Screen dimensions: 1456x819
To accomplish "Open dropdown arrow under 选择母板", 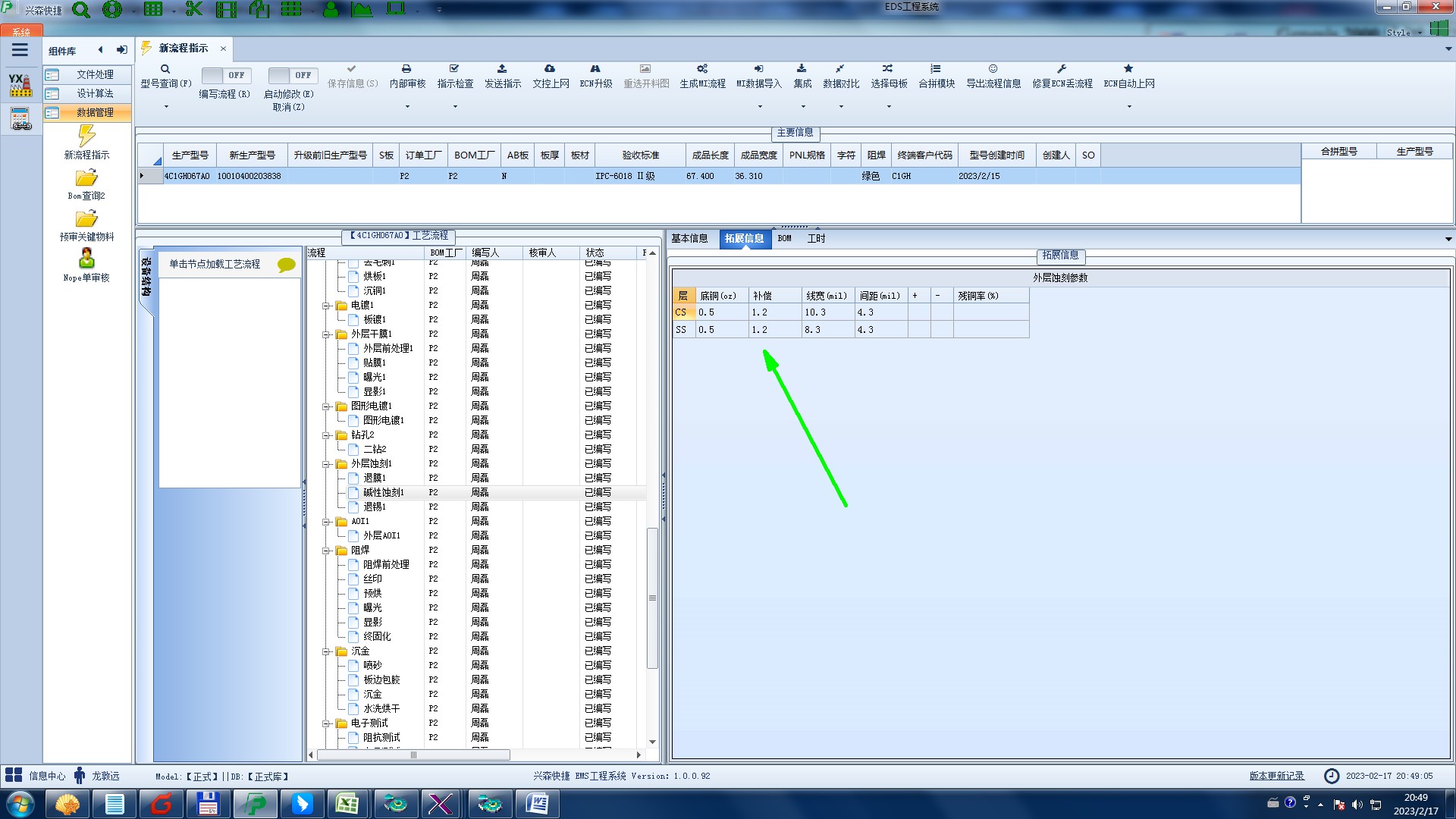I will click(889, 106).
